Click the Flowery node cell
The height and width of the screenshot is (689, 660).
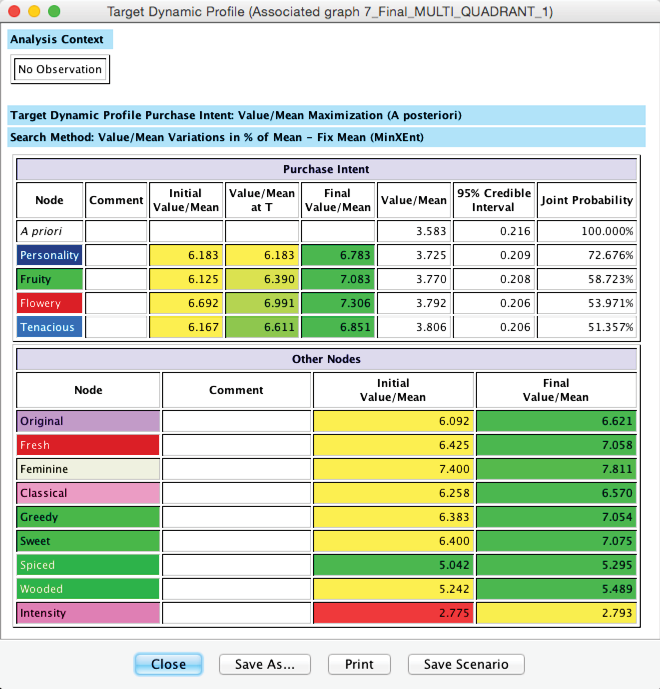point(49,303)
